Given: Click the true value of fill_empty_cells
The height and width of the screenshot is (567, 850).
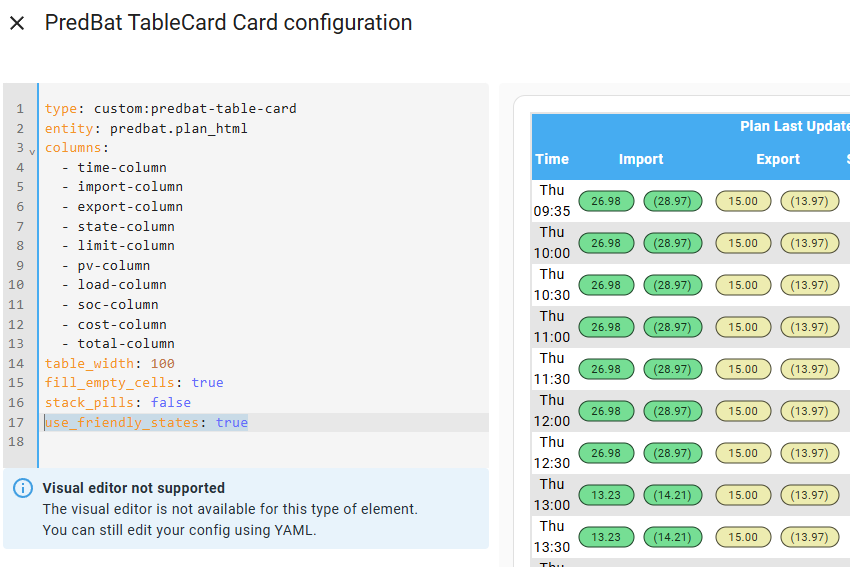Looking at the screenshot, I should (208, 383).
